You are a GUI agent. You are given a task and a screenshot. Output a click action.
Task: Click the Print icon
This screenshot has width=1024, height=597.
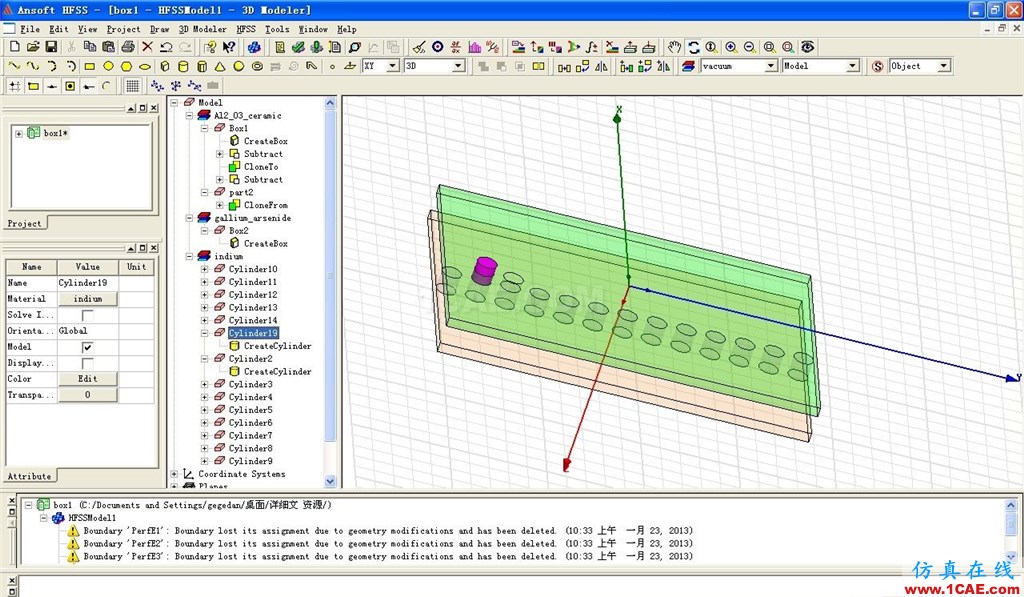pos(128,47)
